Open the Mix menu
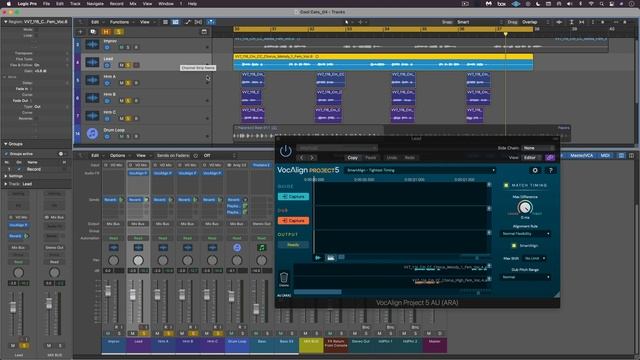The height and width of the screenshot is (360, 640). coord(133,4)
